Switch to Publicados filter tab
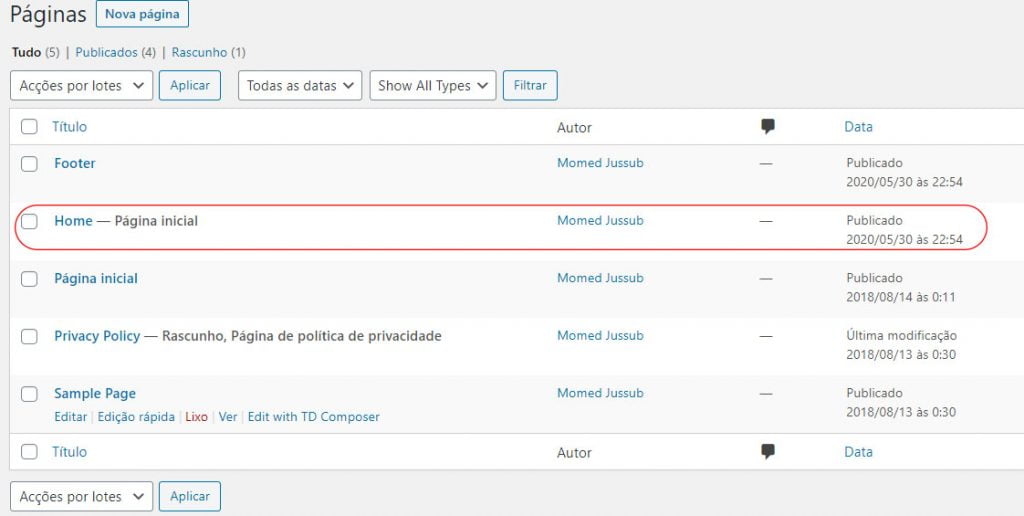The height and width of the screenshot is (516, 1024). (106, 52)
